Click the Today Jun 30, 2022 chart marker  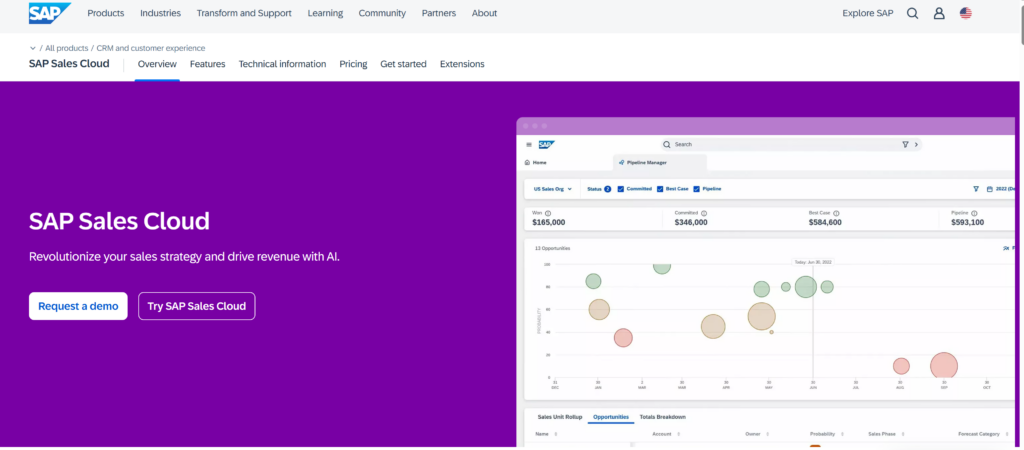(812, 261)
